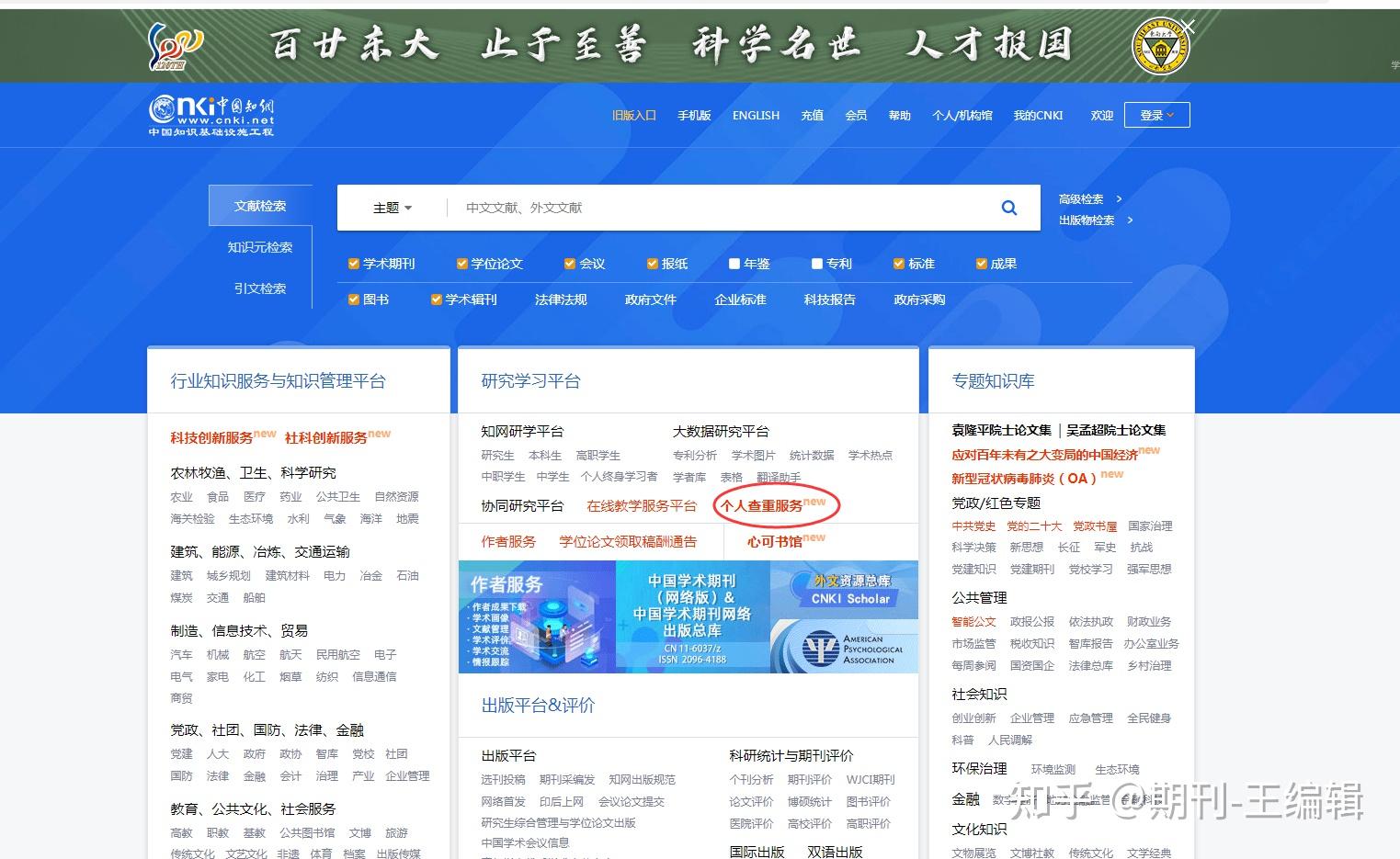This screenshot has height=859, width=1400.
Task: Click 个刊分析 under 科研统计与期刊评价
Action: (x=751, y=780)
